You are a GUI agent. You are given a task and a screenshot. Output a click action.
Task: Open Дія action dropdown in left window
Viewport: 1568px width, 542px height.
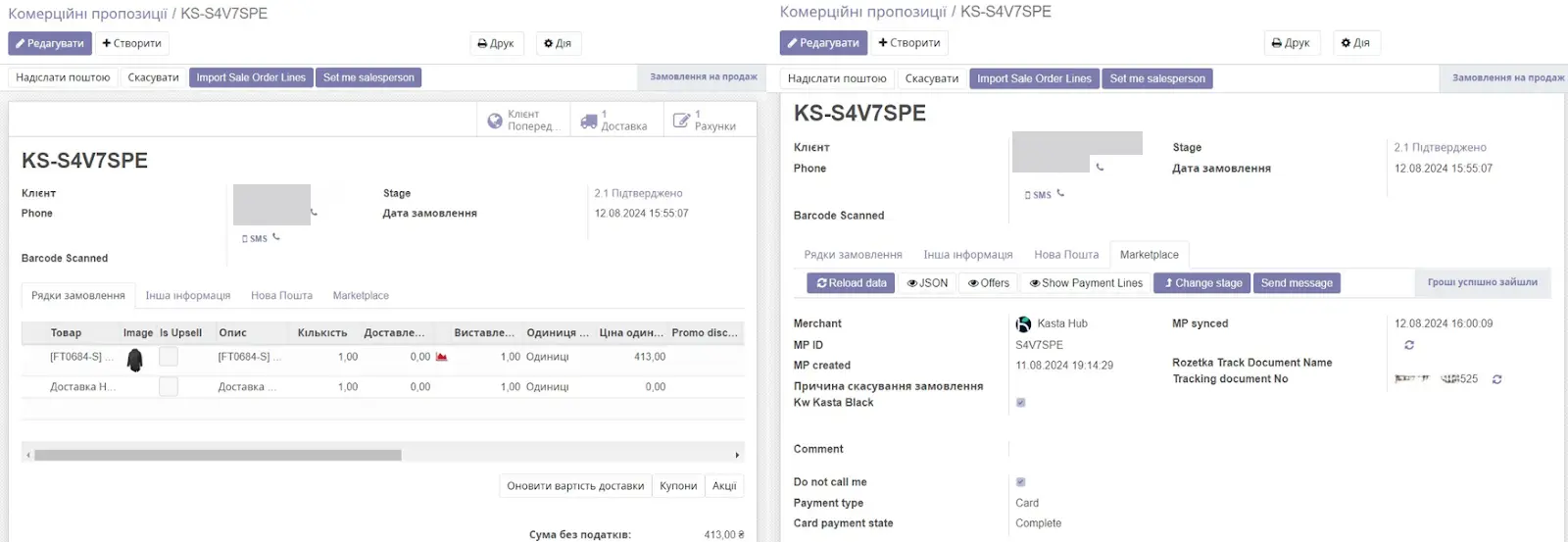point(558,43)
